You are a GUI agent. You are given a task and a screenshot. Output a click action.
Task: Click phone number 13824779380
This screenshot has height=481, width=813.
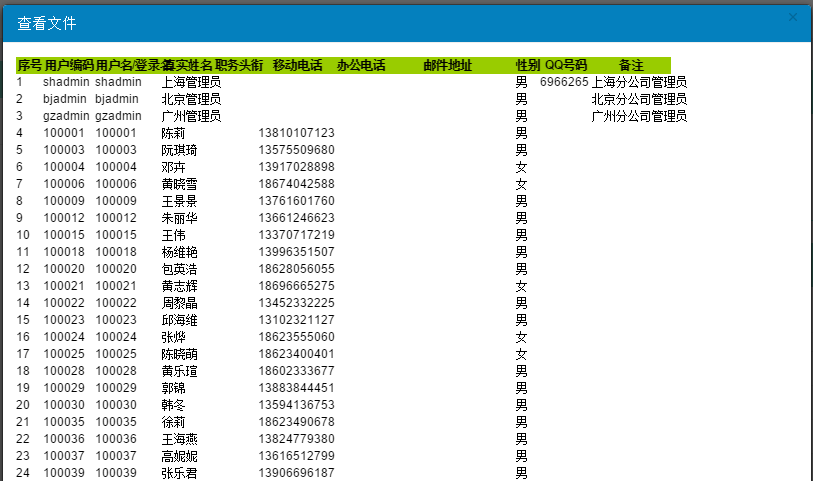pos(297,439)
